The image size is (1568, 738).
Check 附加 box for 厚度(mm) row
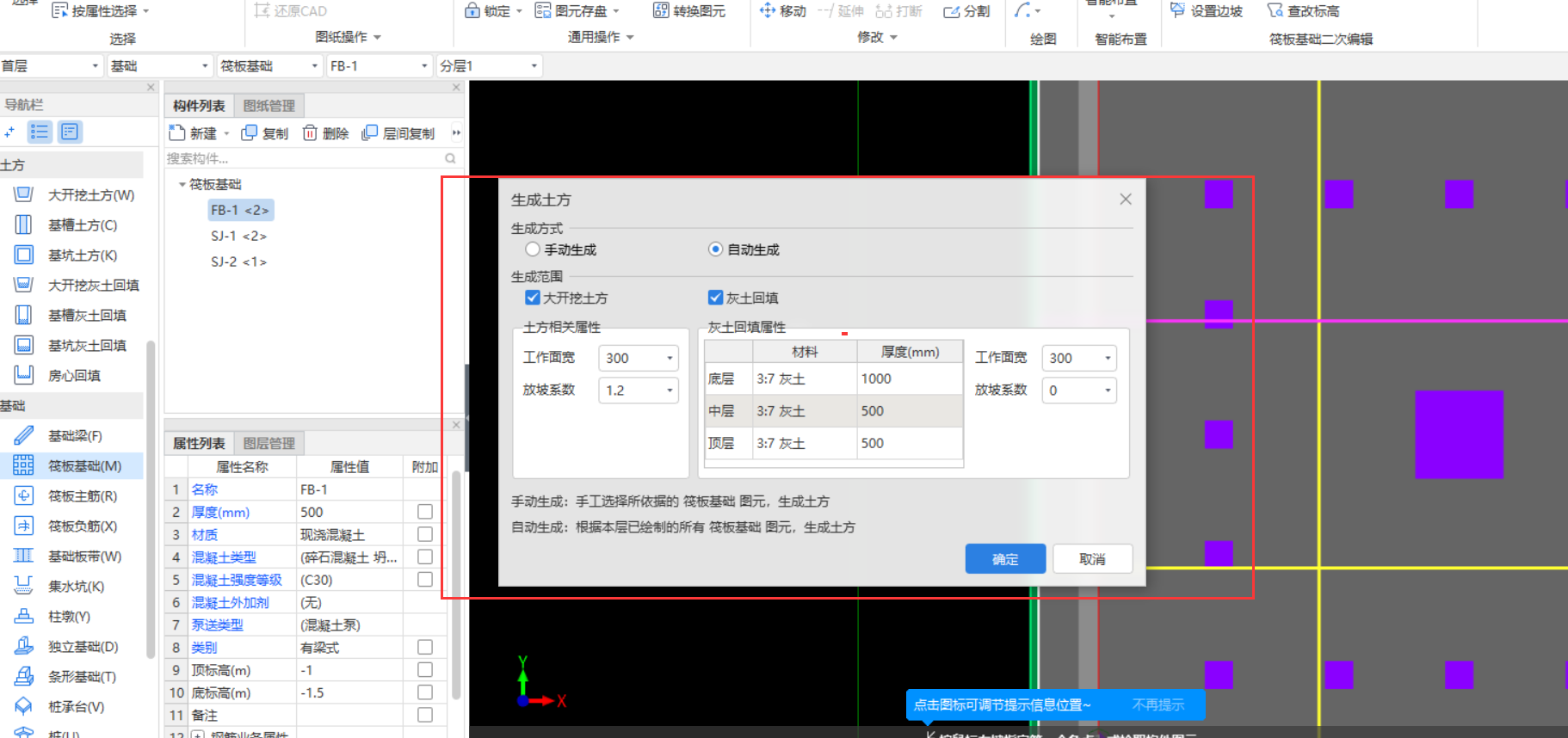(425, 512)
